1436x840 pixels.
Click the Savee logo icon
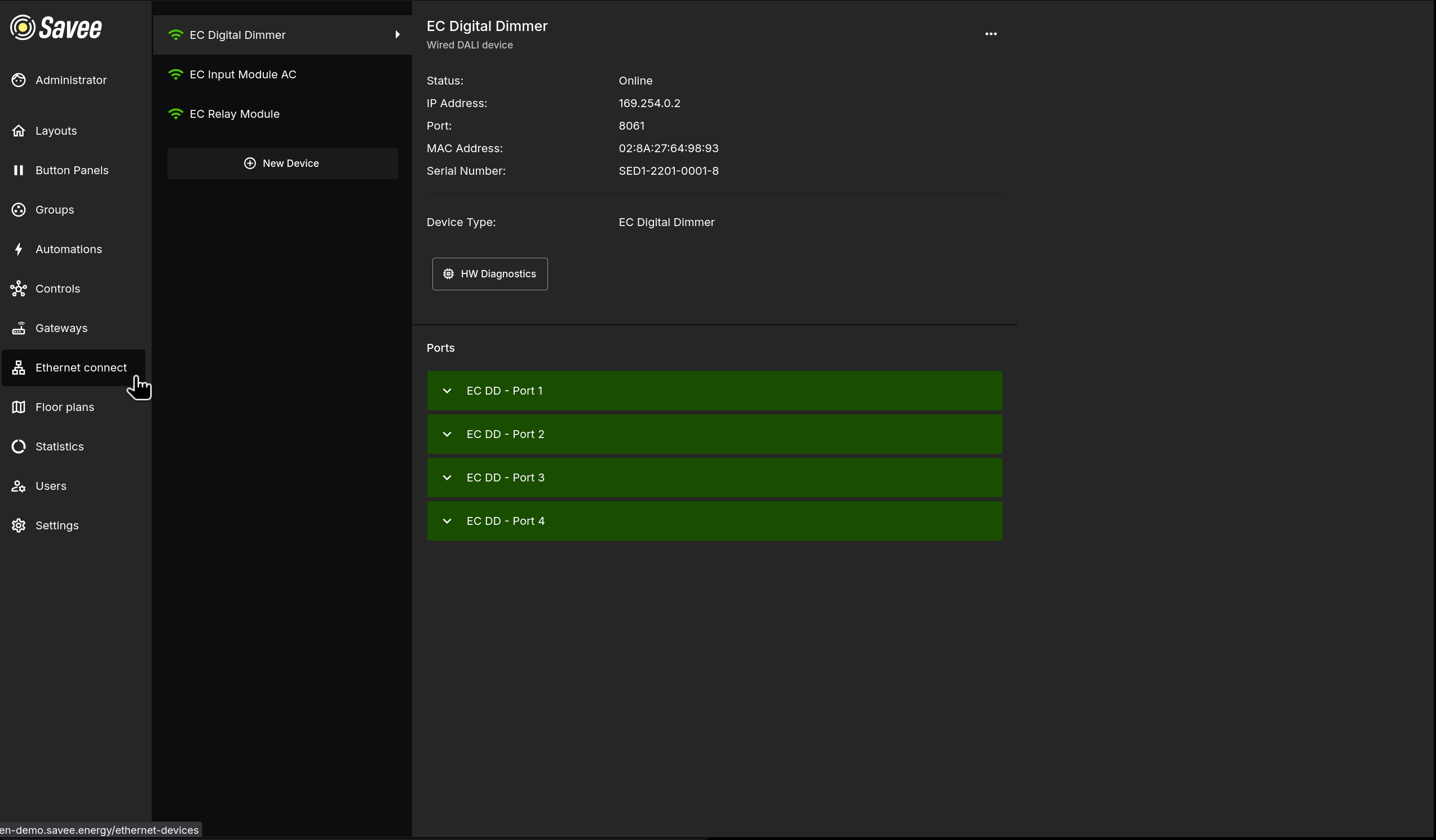[x=23, y=28]
